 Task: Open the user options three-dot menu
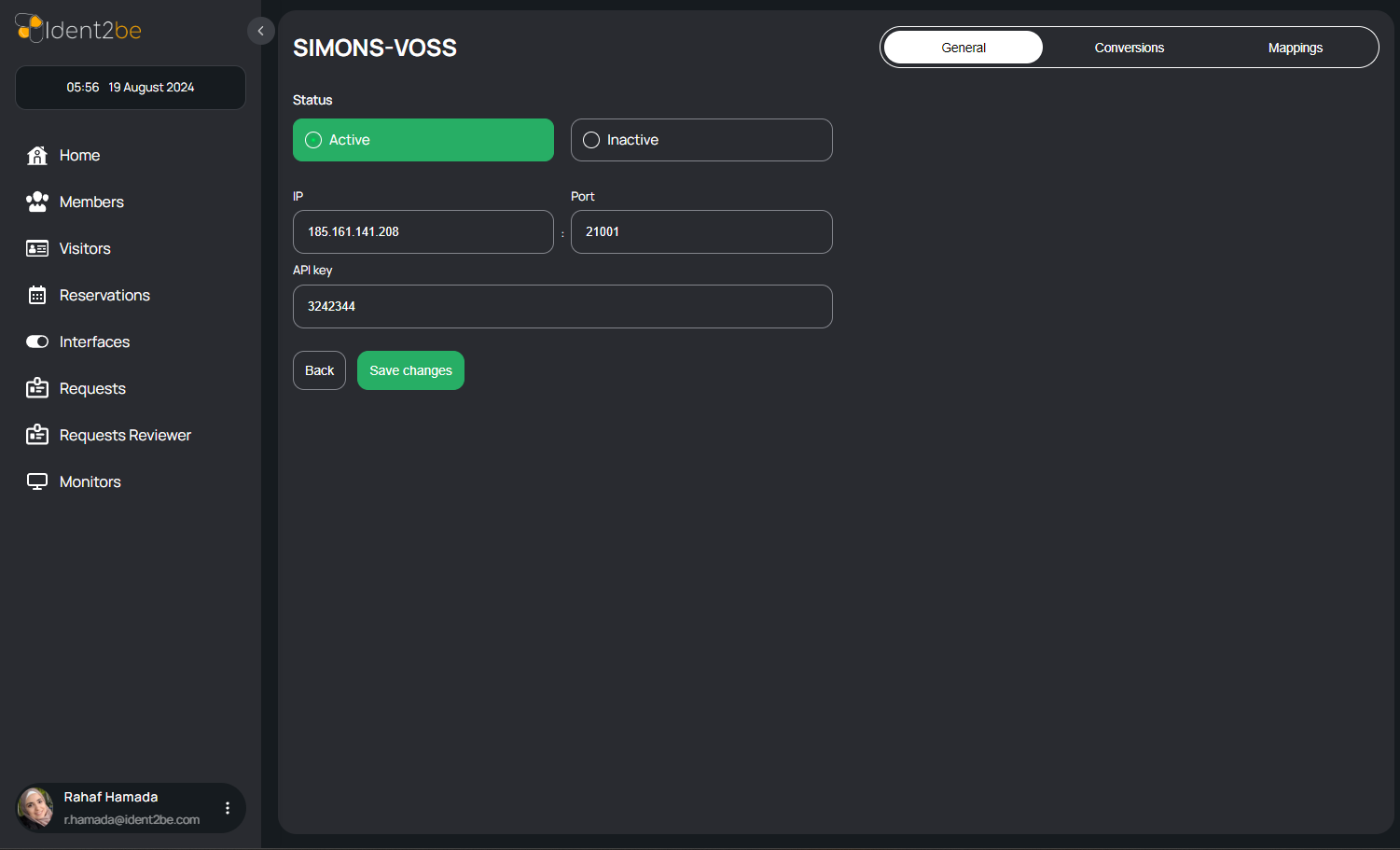tap(228, 808)
